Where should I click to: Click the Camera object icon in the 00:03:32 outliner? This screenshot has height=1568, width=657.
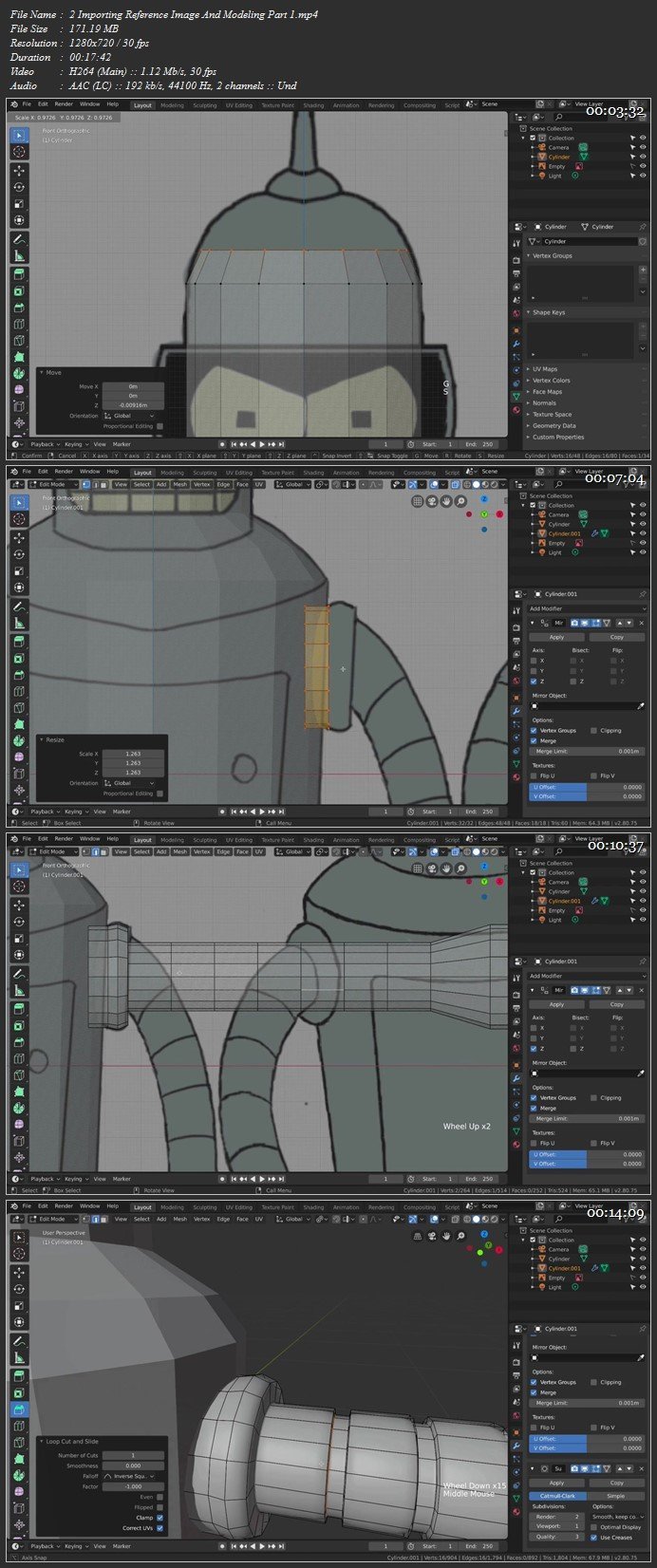click(x=542, y=147)
